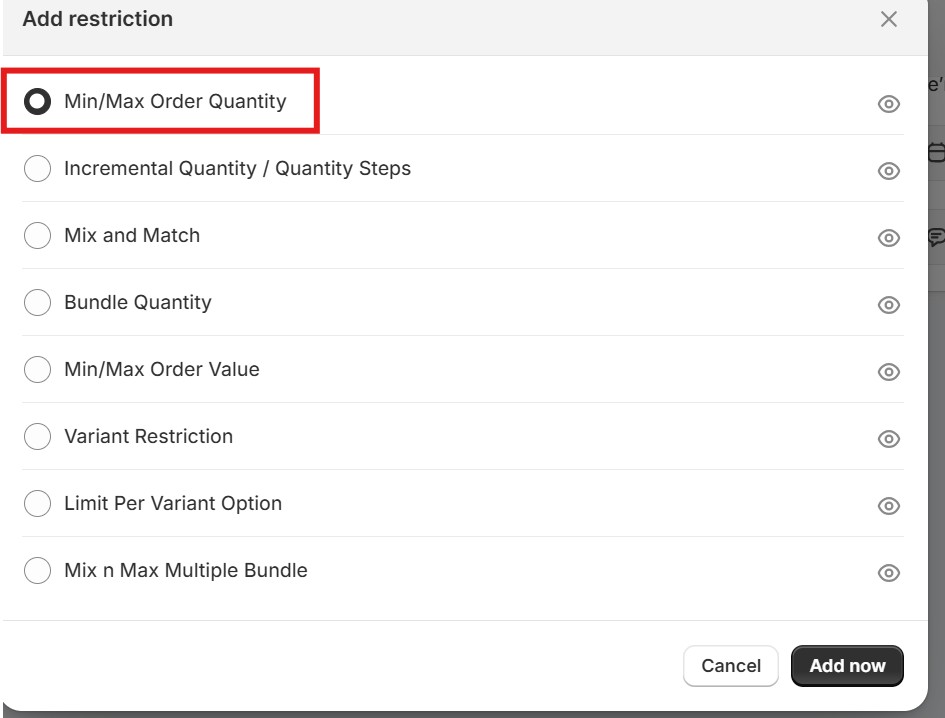
Task: Select the Incremental Quantity radio button
Action: pos(37,168)
